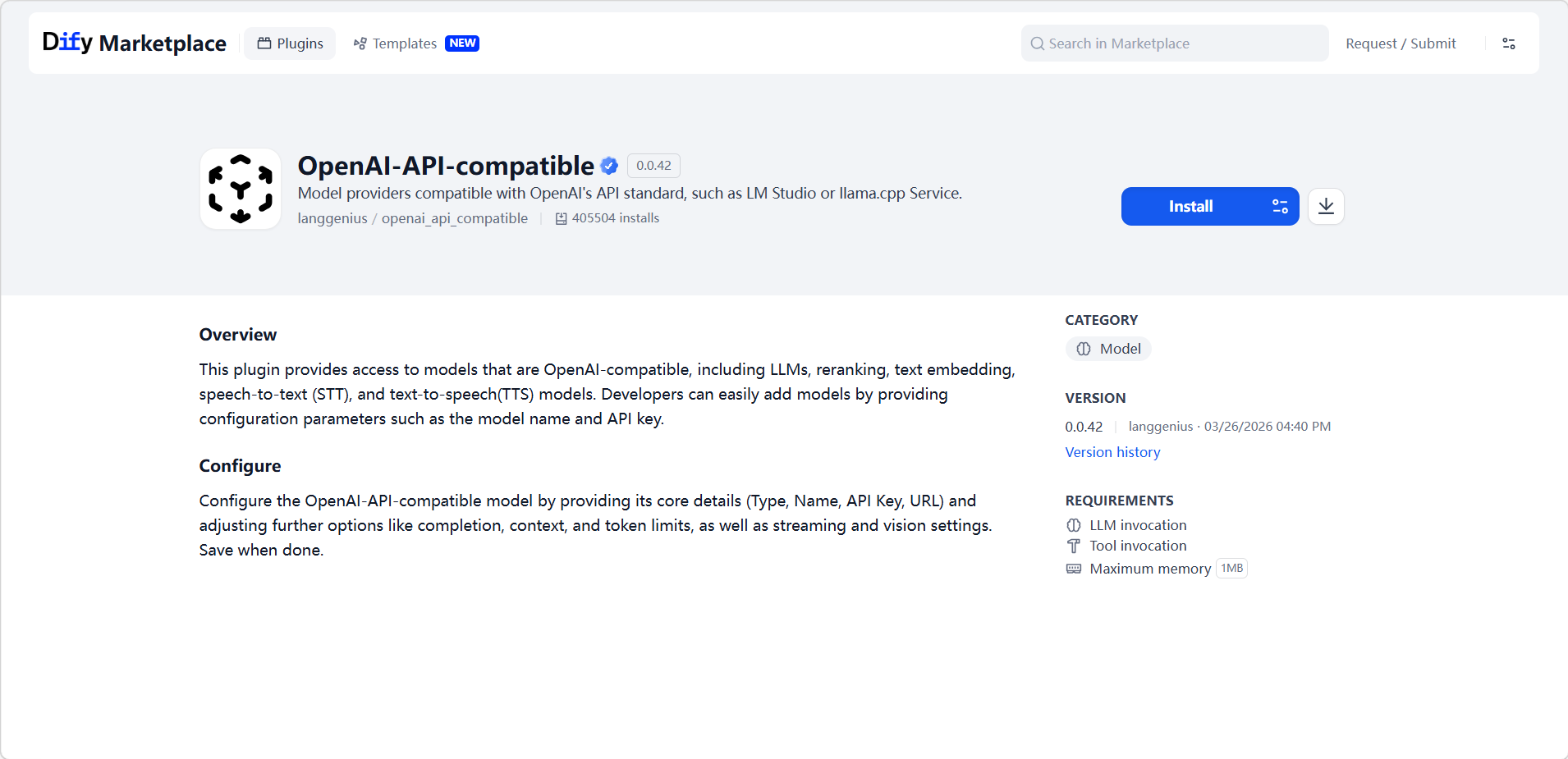Click the installs count icon
The height and width of the screenshot is (759, 1568).
(562, 218)
